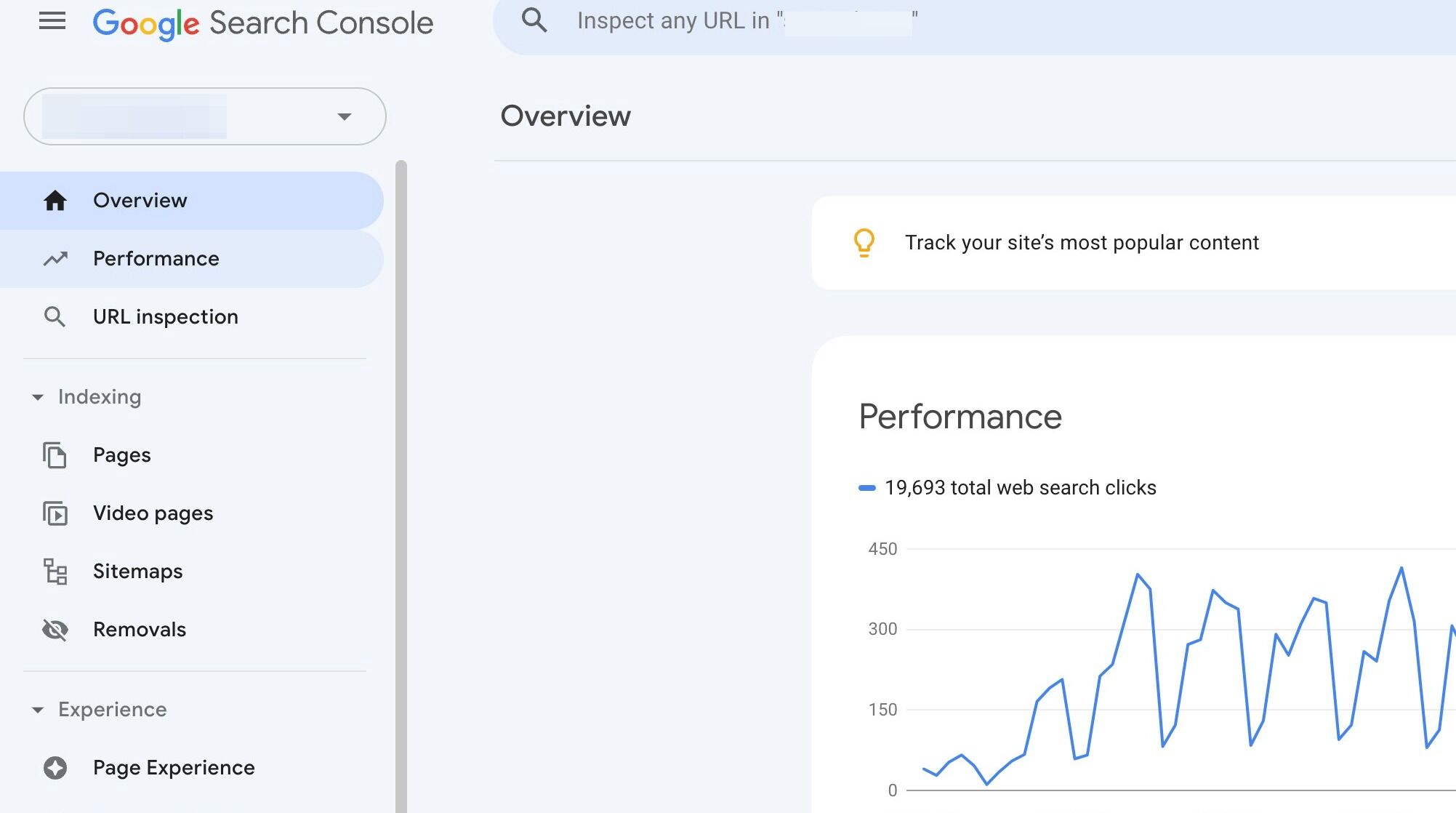Viewport: 1456px width, 813px height.
Task: Open Removals under Indexing
Action: pos(192,630)
